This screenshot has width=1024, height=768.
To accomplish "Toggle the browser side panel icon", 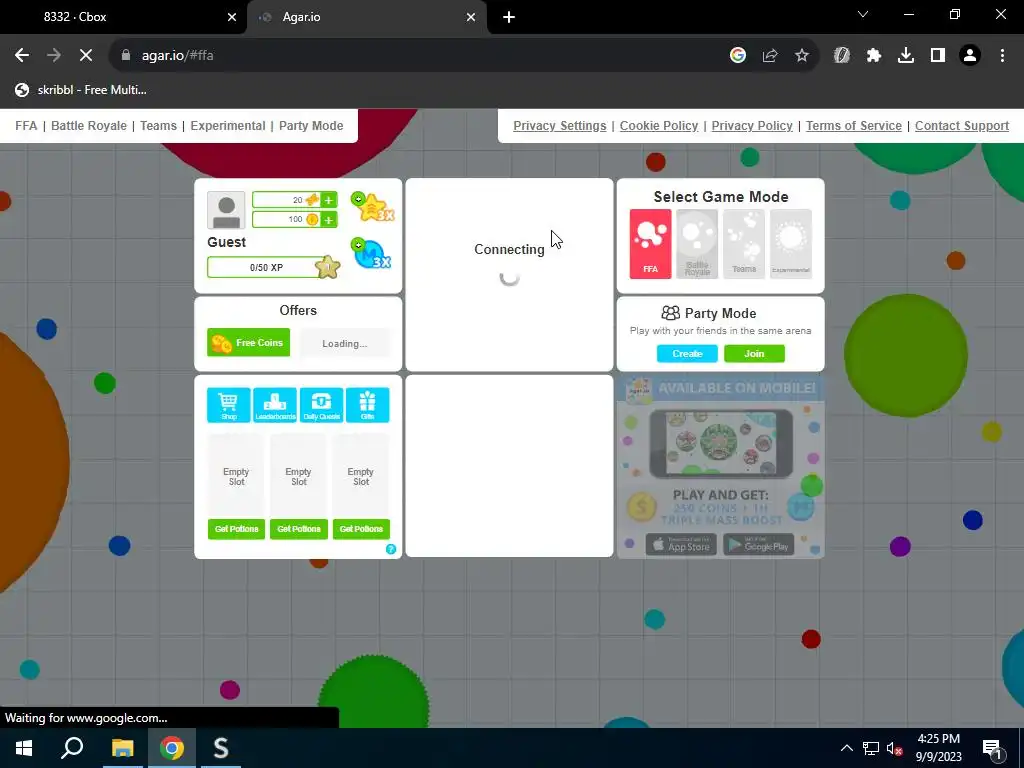I will [x=938, y=56].
